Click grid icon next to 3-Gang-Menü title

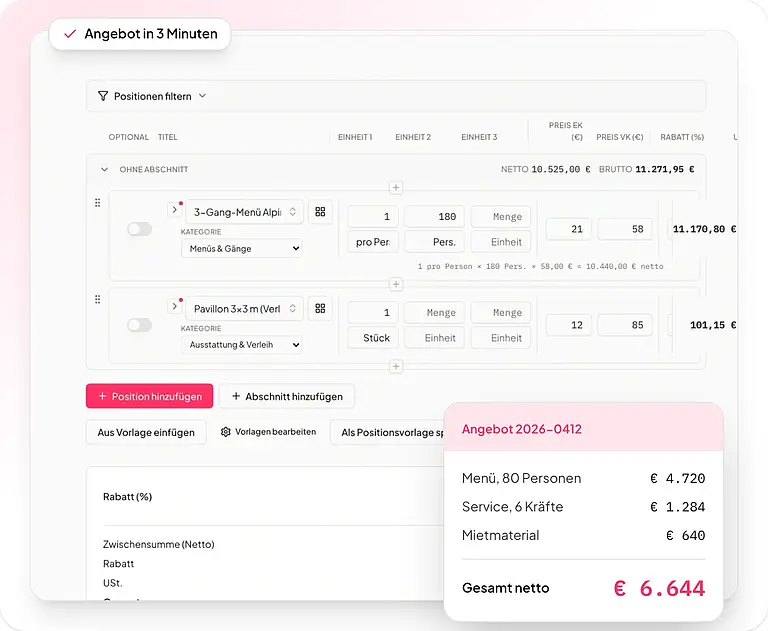pos(320,212)
